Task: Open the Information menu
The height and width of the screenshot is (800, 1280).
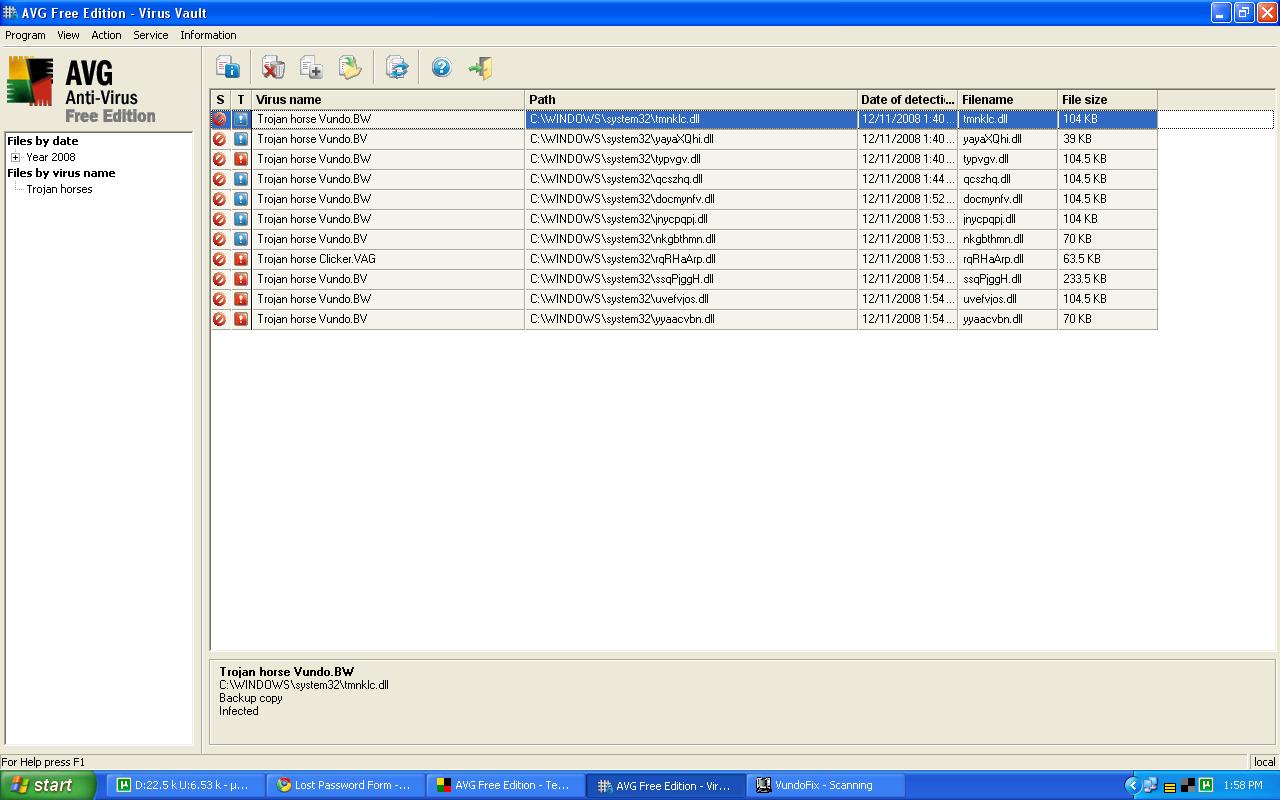Action: pyautogui.click(x=208, y=35)
